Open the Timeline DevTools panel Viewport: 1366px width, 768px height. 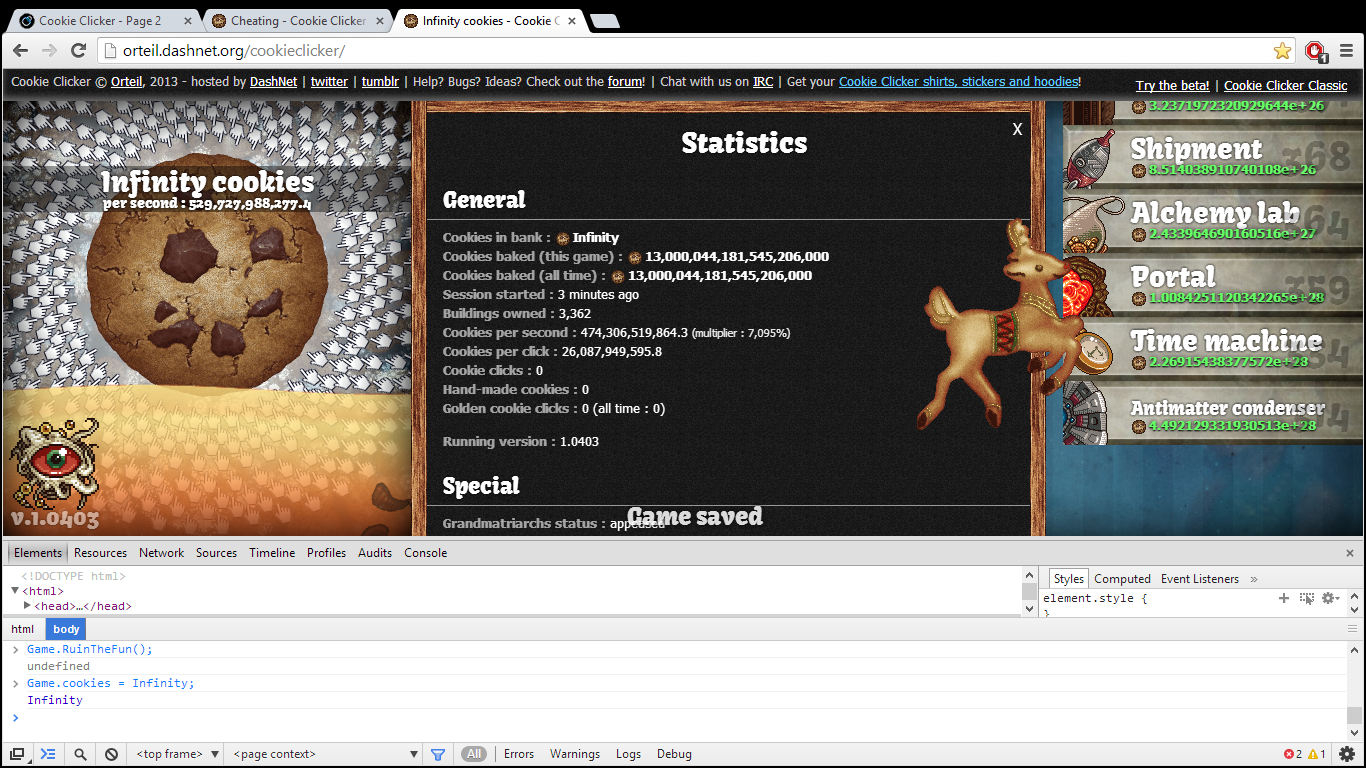click(x=272, y=553)
